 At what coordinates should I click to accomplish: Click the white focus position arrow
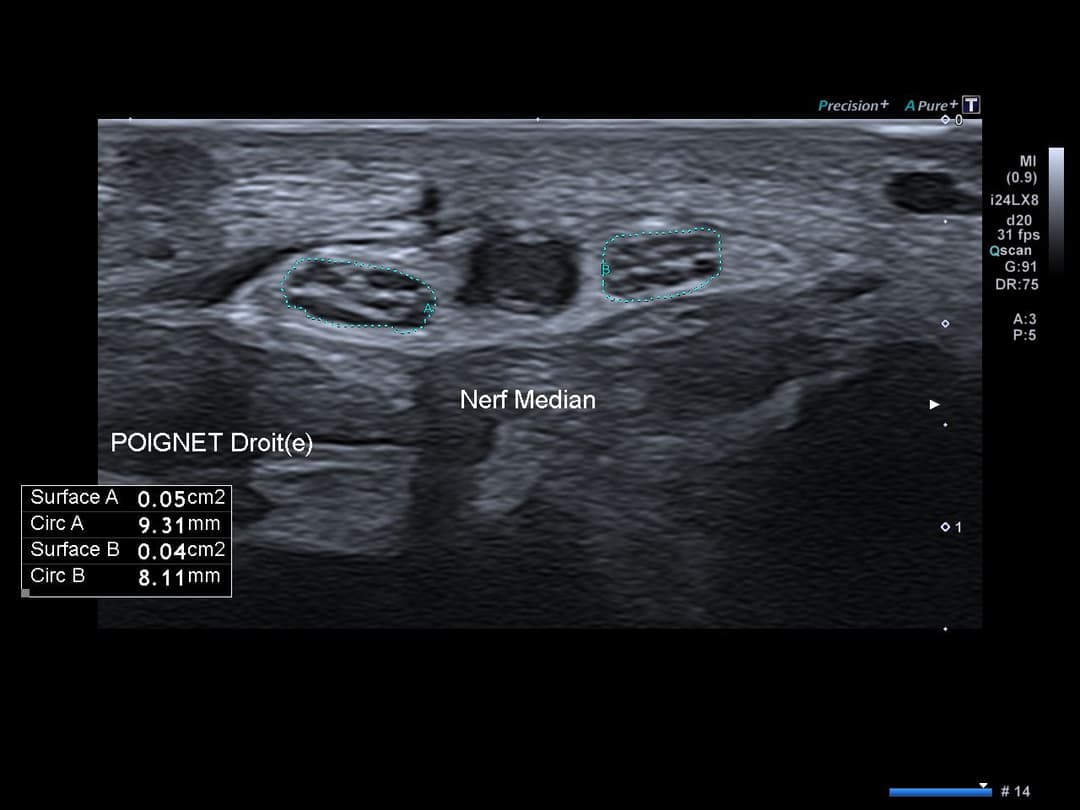[x=935, y=404]
